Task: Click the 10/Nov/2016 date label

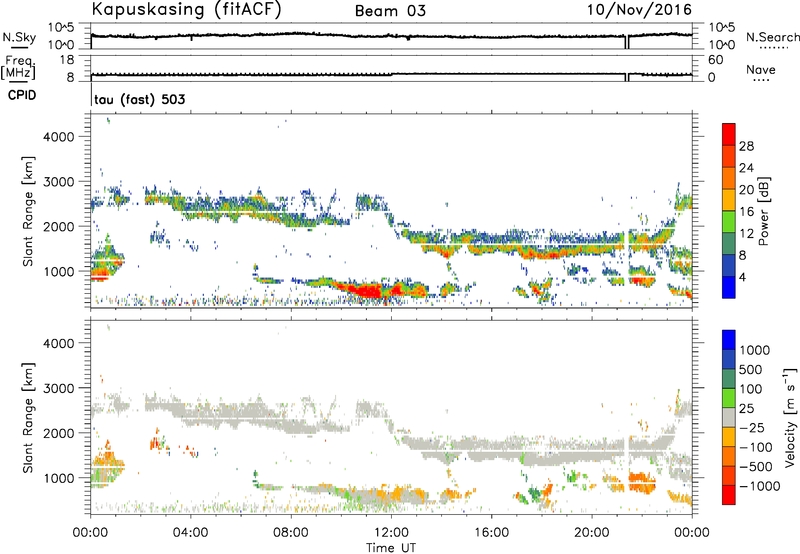Action: point(639,10)
